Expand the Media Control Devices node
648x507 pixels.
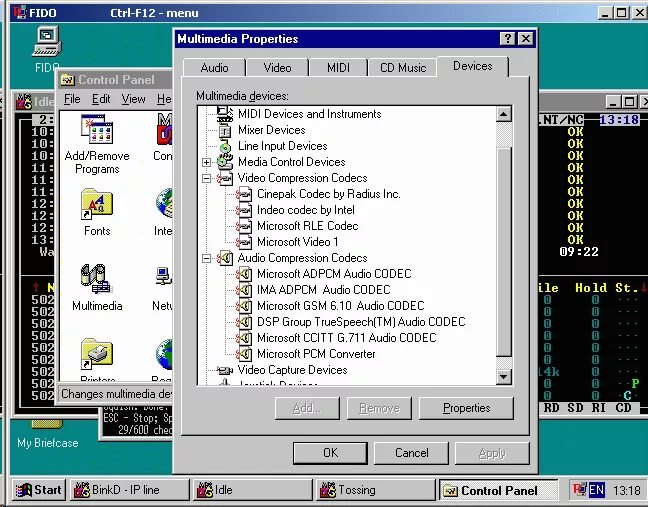[206, 162]
